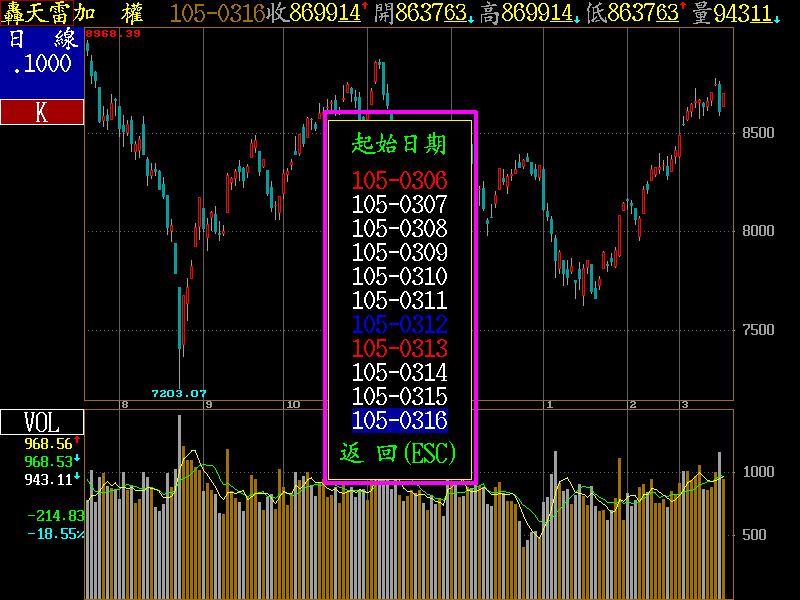Pick the red 105-0313 date
Image resolution: width=800 pixels, height=600 pixels.
point(400,349)
